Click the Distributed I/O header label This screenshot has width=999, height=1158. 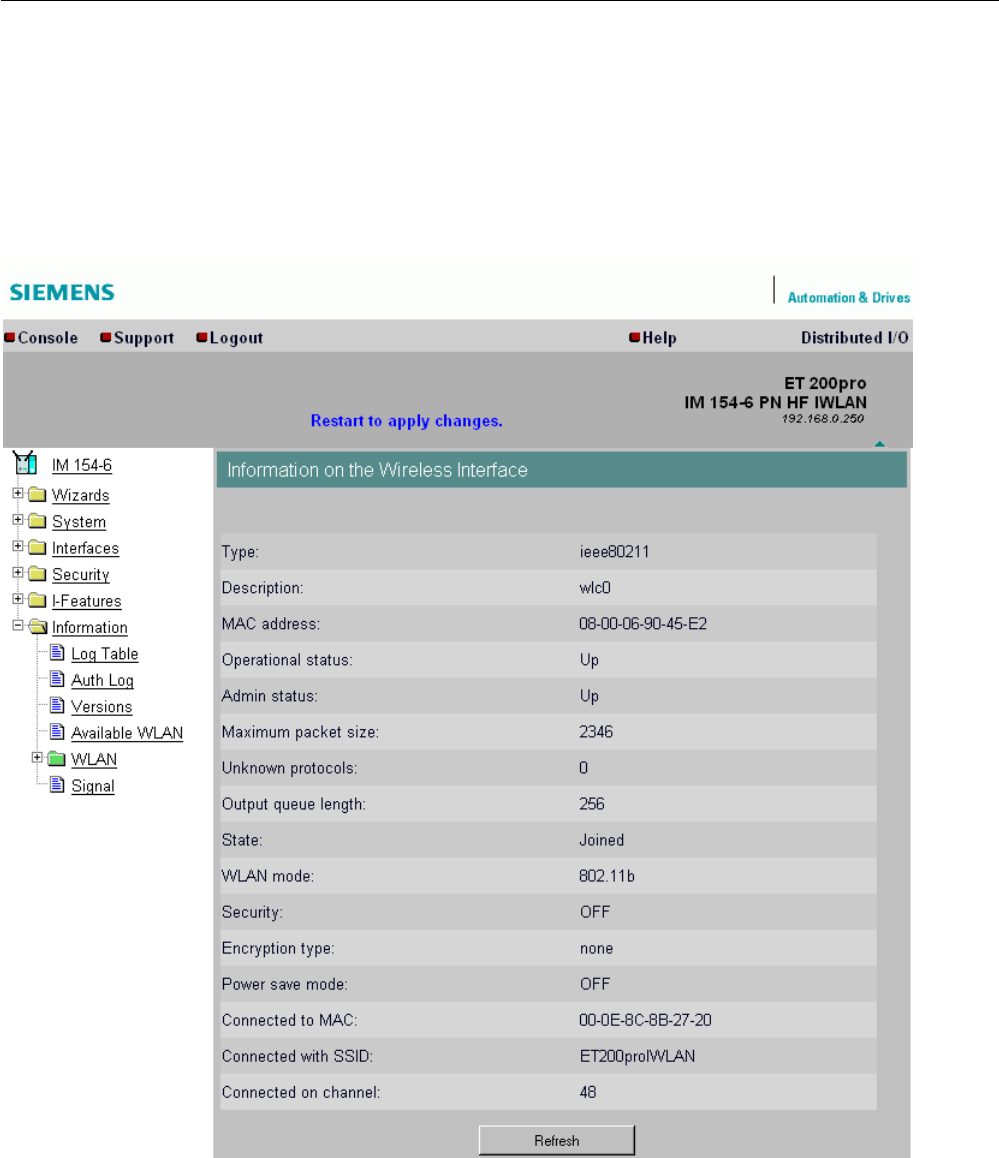tap(855, 338)
